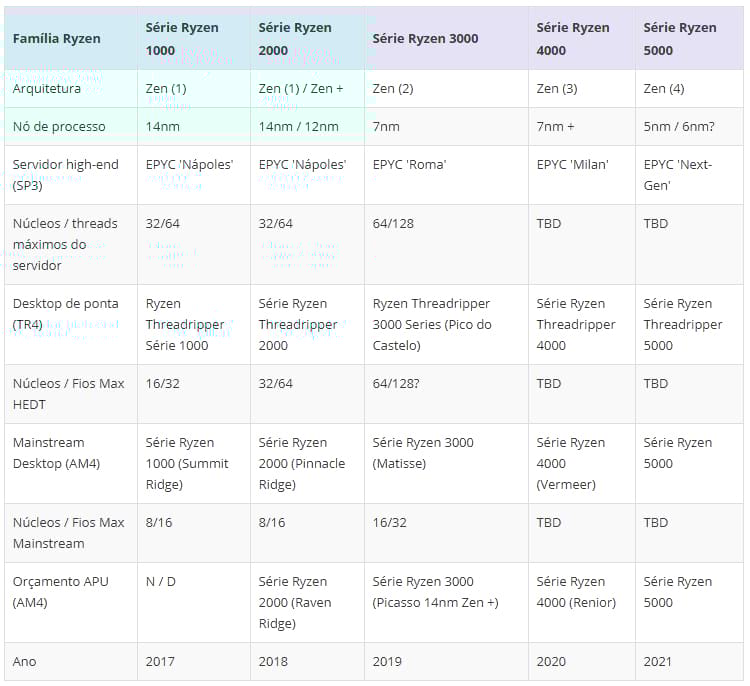This screenshot has width=750, height=686.
Task: Select the EPYC 'Milan' cell
Action: [582, 175]
